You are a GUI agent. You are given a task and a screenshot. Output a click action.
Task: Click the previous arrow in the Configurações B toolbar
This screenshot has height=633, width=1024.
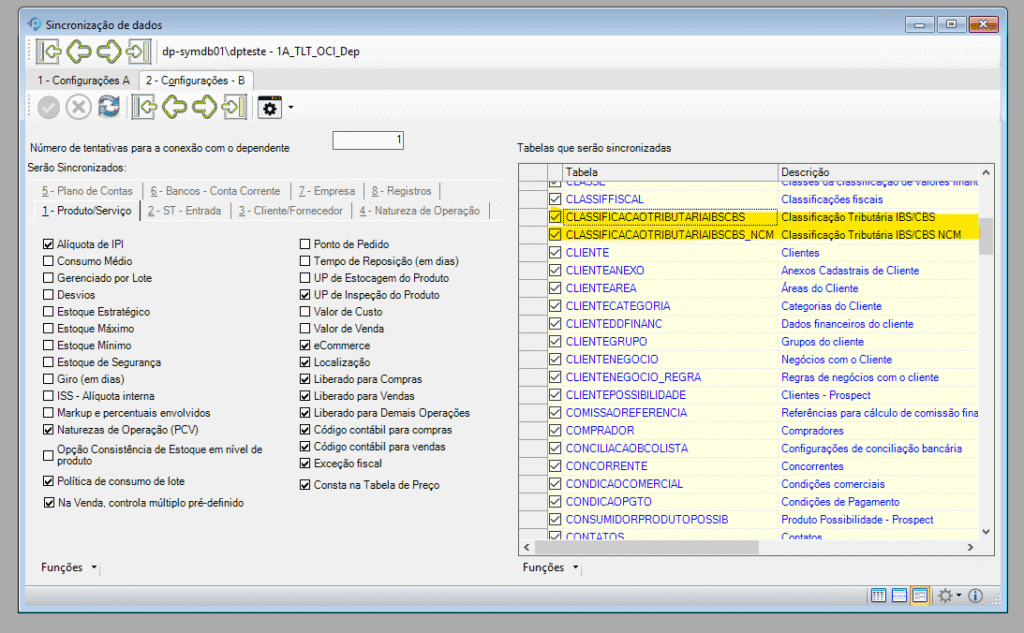[175, 107]
